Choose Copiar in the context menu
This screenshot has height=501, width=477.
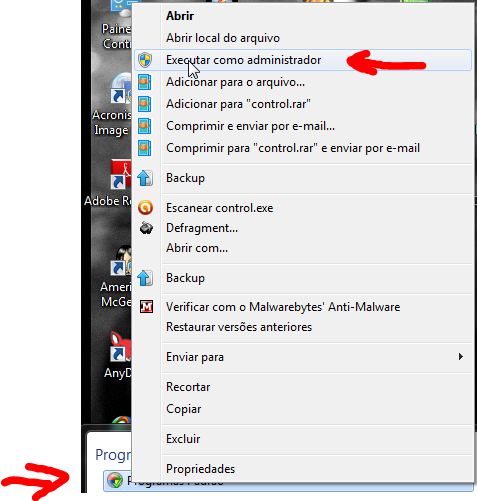(184, 409)
